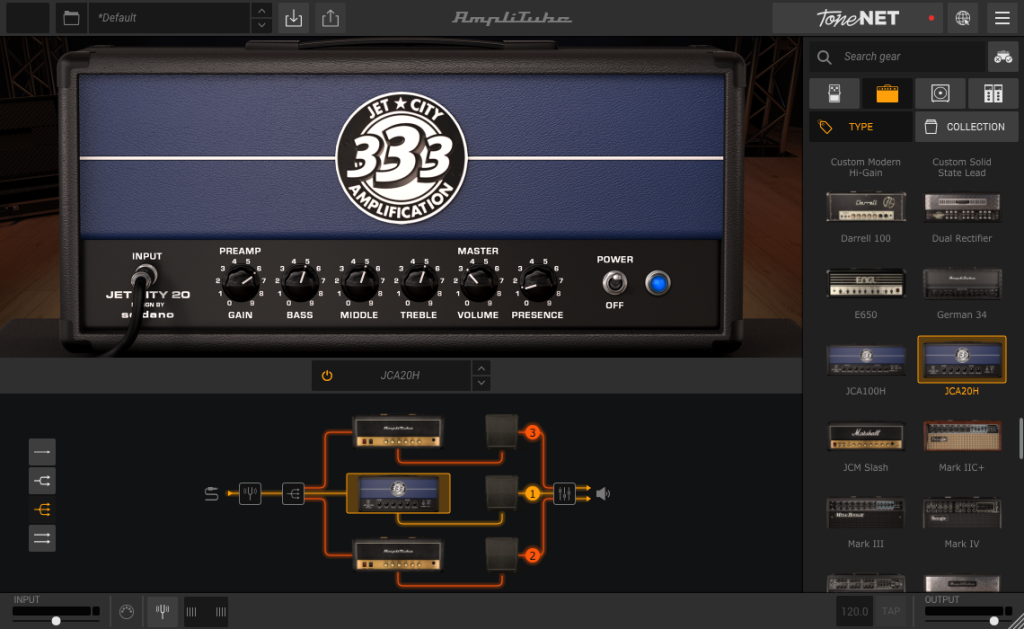Click the chain input loop icon
The image size is (1024, 629).
tap(211, 494)
